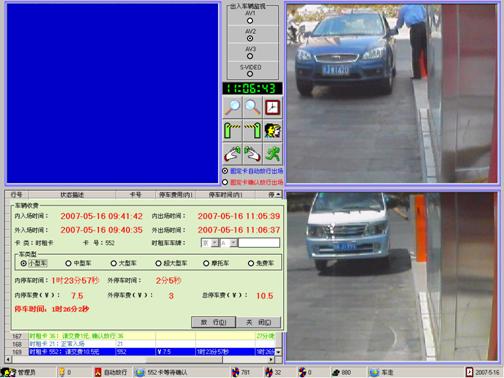Select the AV1 video source radio button
This screenshot has height=378, width=504.
pyautogui.click(x=250, y=21)
